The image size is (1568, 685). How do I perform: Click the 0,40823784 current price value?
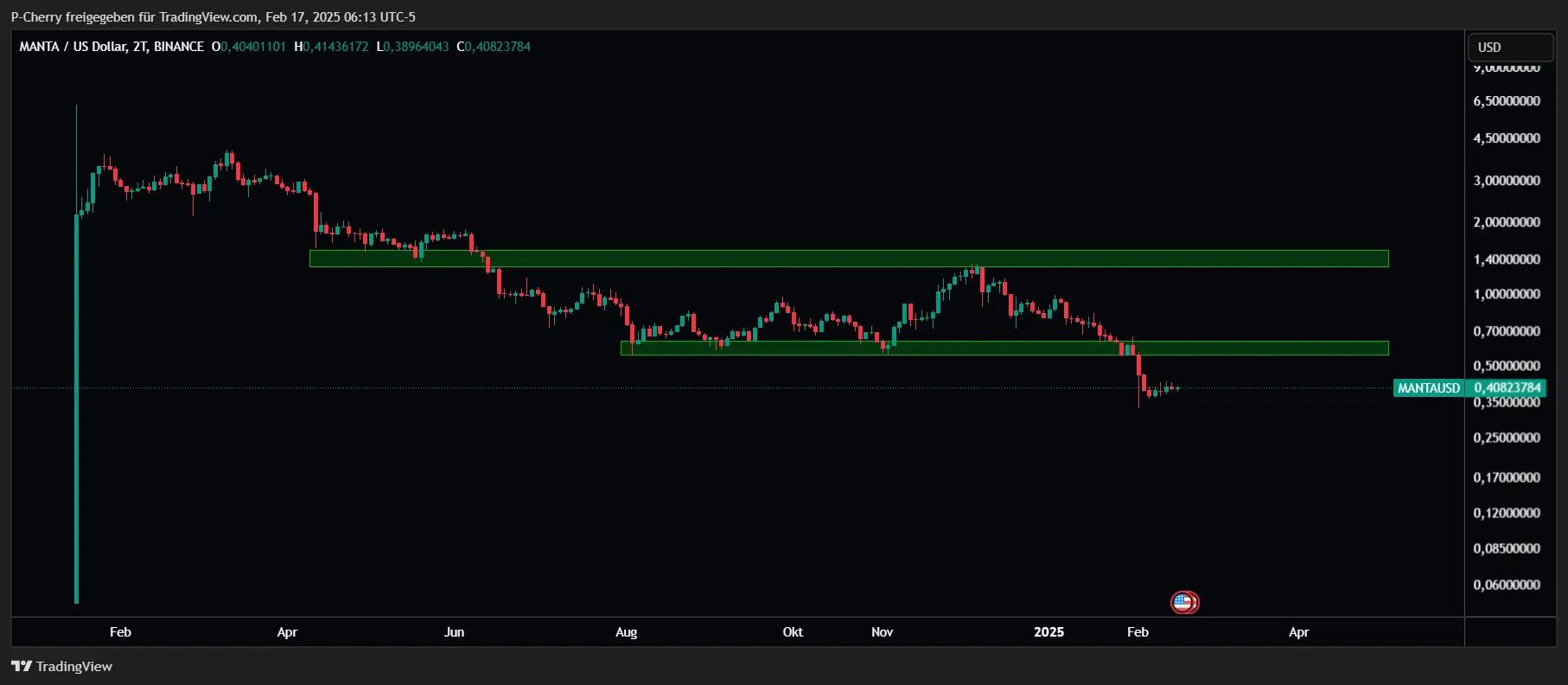(1507, 388)
